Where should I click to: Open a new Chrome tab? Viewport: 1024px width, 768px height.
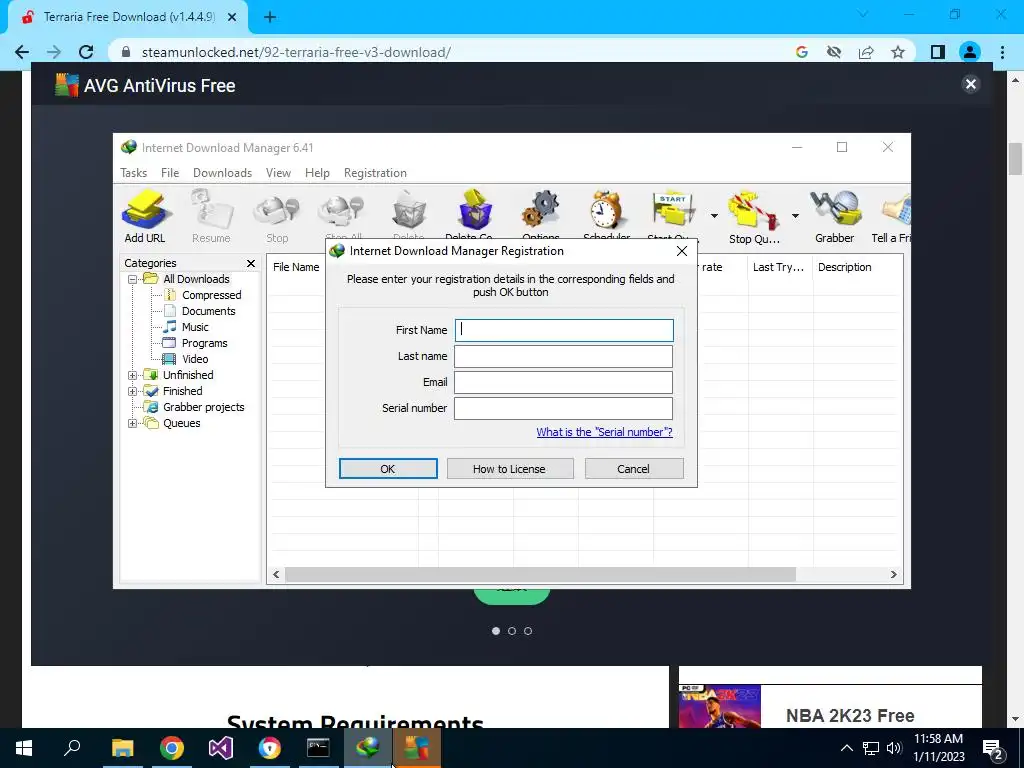pos(270,17)
